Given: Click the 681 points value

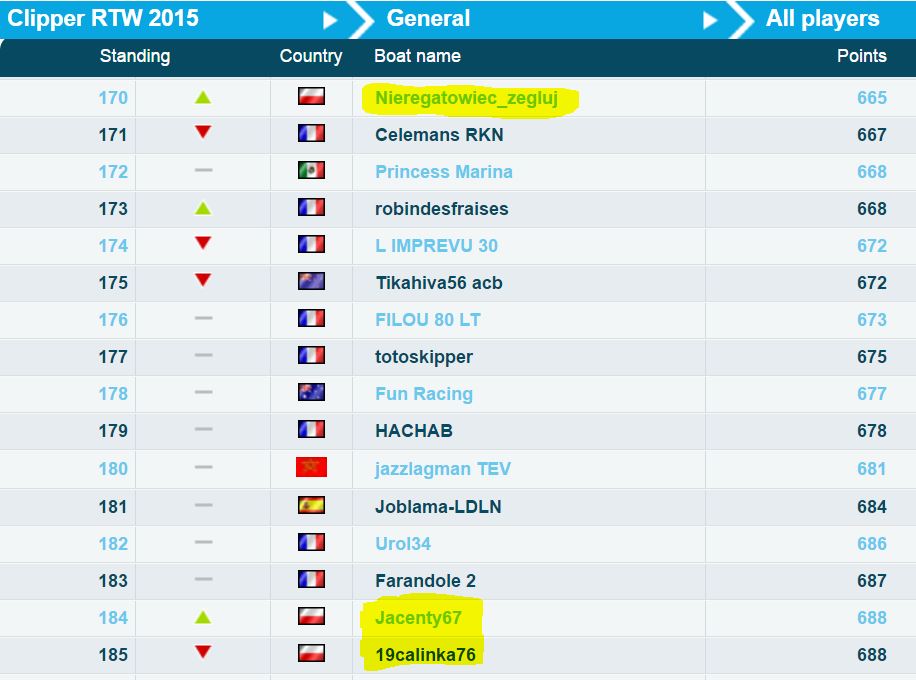Looking at the screenshot, I should [x=872, y=469].
